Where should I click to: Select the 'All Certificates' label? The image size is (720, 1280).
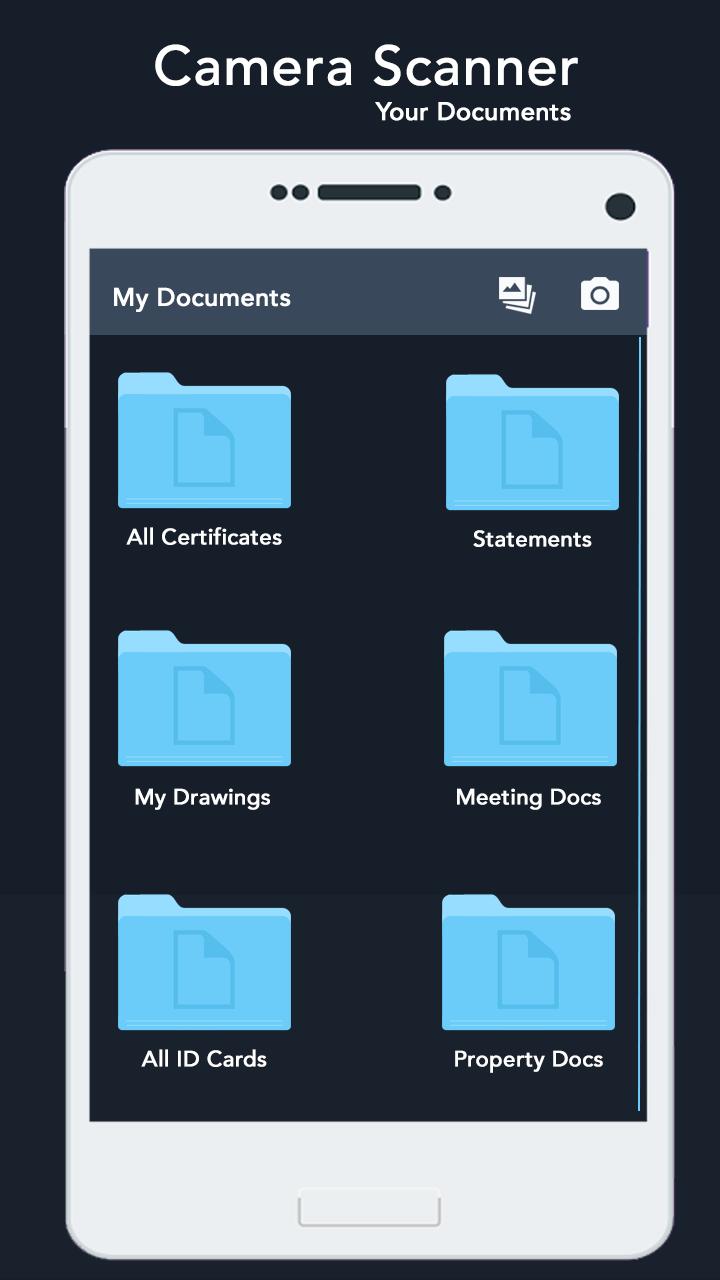204,537
